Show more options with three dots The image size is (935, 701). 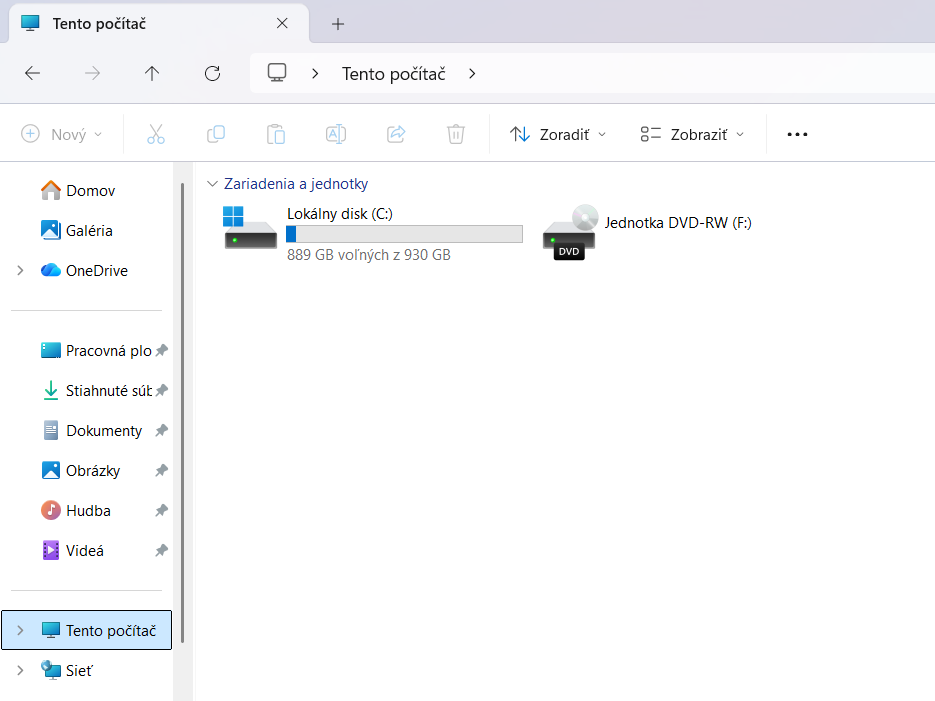point(797,134)
